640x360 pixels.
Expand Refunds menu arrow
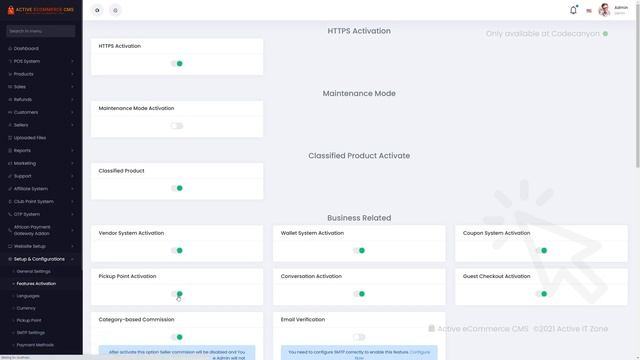tap(72, 100)
